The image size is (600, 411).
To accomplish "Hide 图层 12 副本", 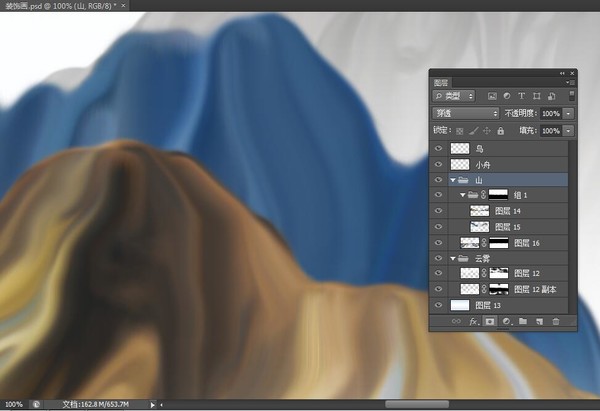I will tap(439, 289).
